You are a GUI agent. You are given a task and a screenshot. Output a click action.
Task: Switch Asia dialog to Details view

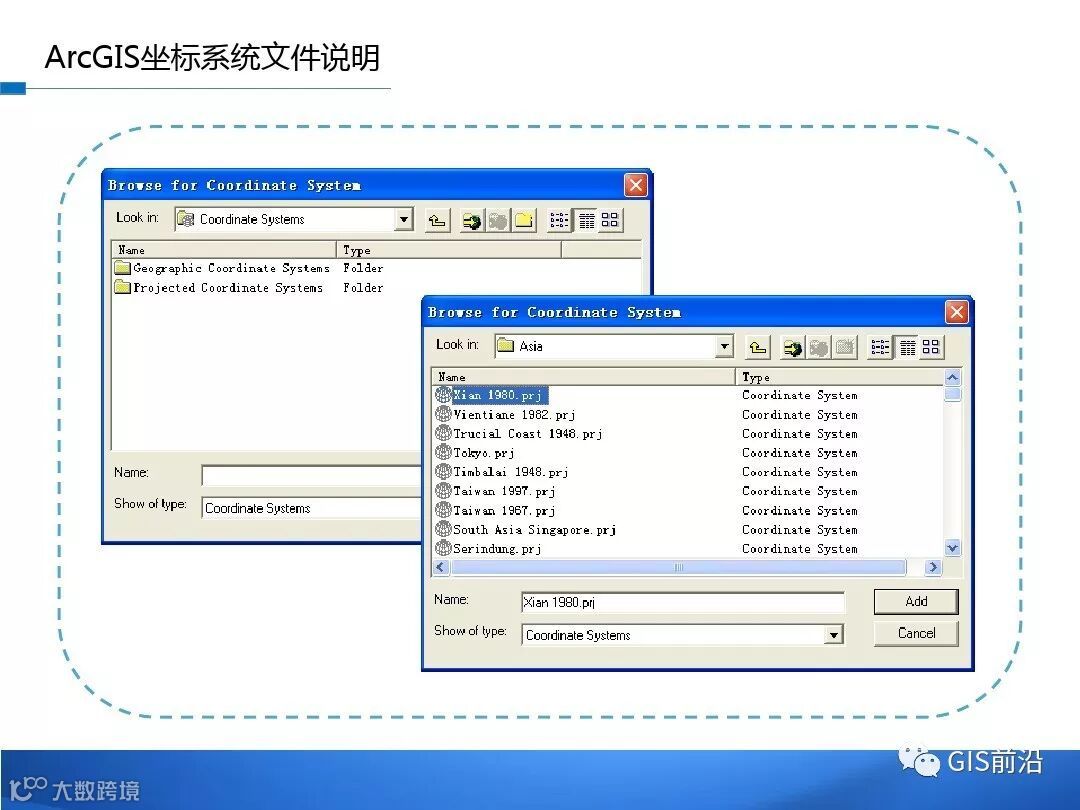coord(906,347)
